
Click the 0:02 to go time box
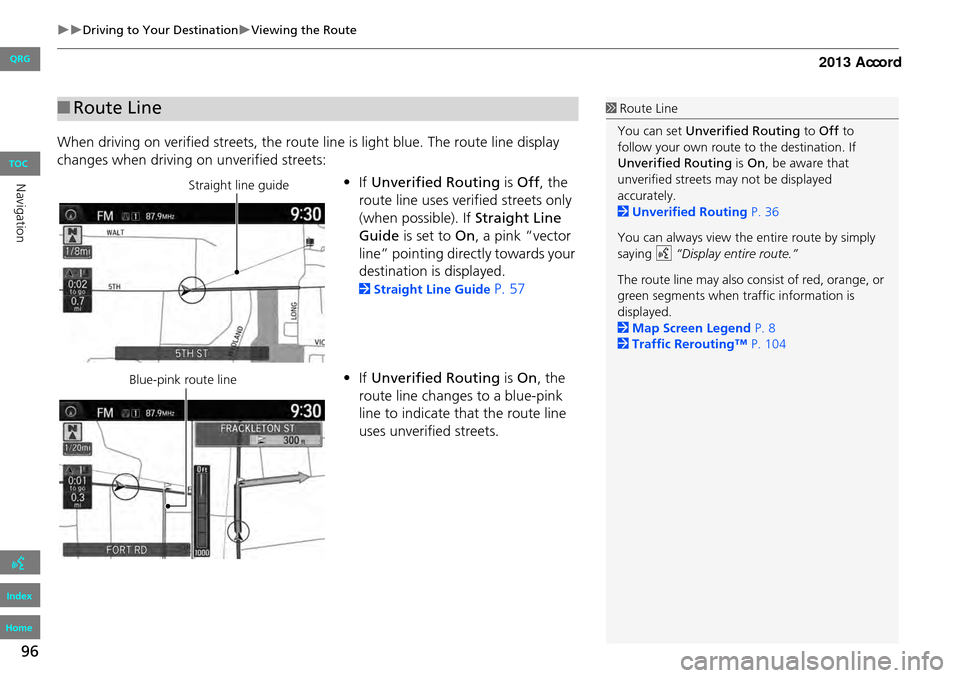coord(77,290)
